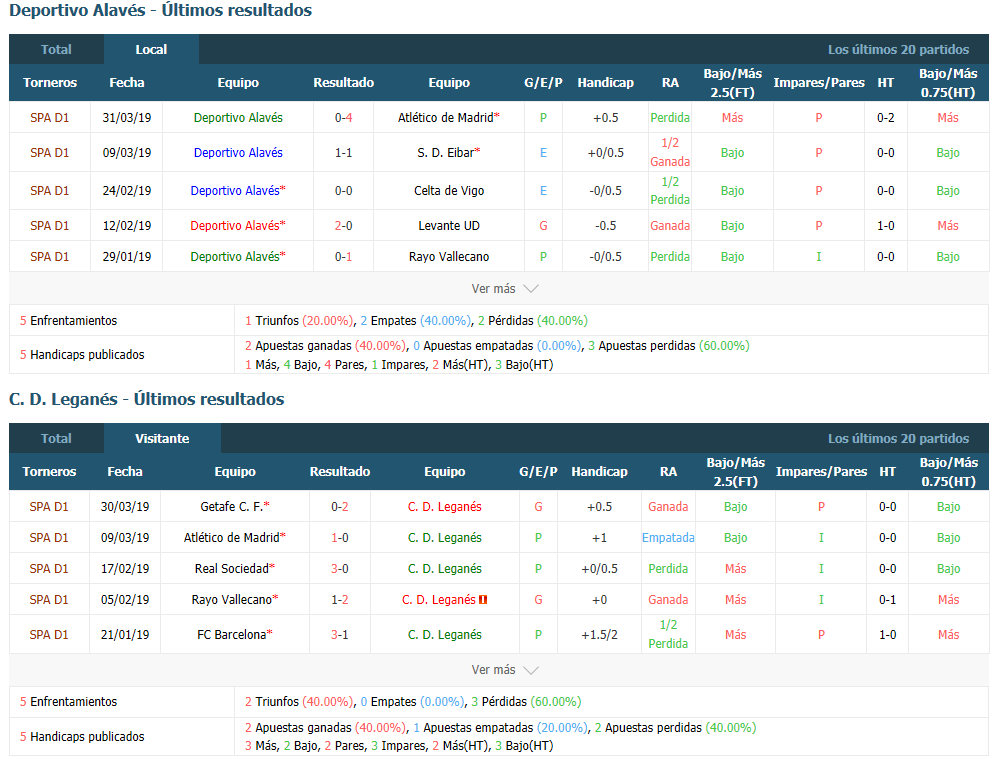
Task: Click 'Handicap' header in Leganés table
Action: coord(599,472)
